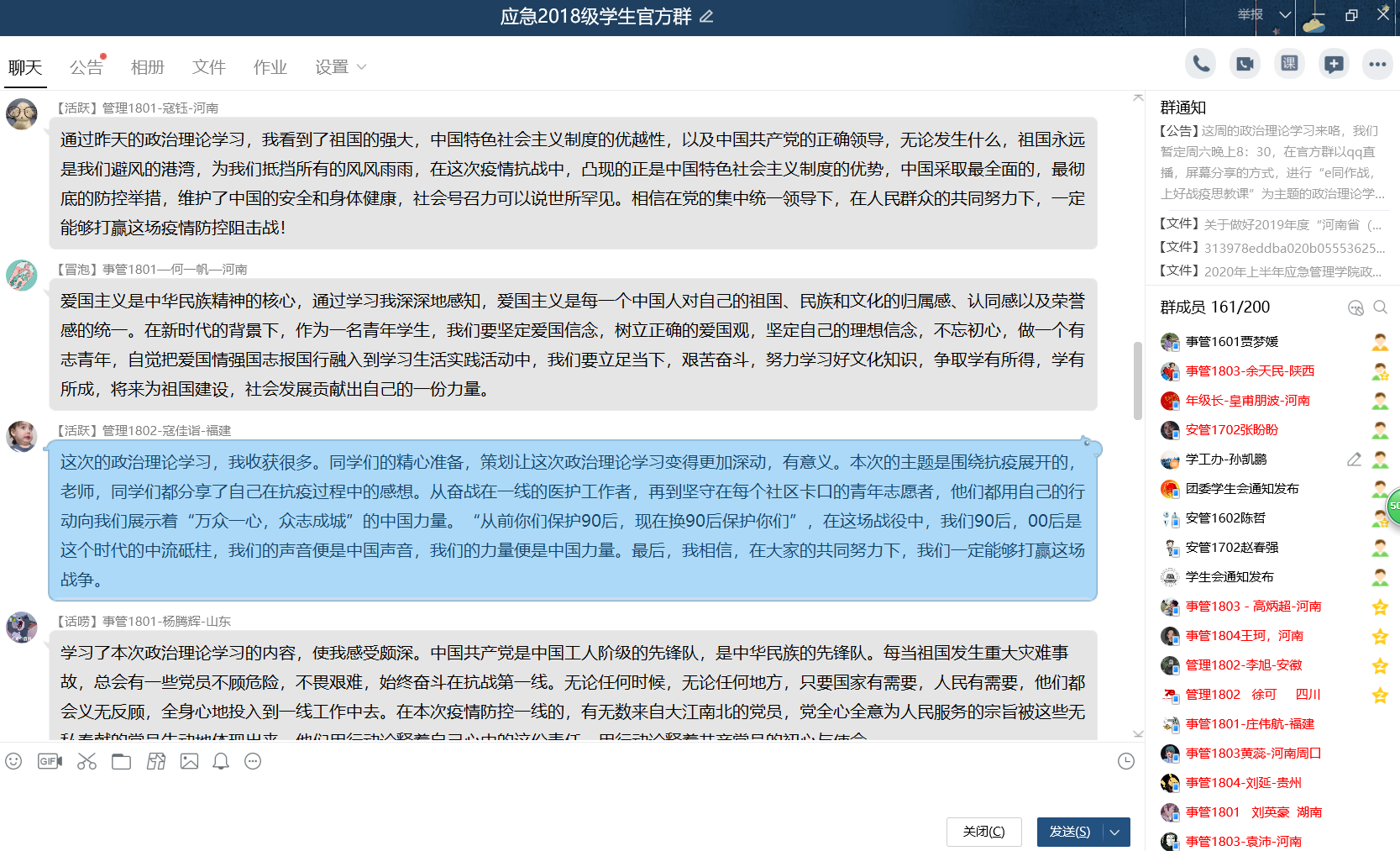The width and height of the screenshot is (1400, 851).
Task: Click the send image icon
Action: [x=190, y=761]
